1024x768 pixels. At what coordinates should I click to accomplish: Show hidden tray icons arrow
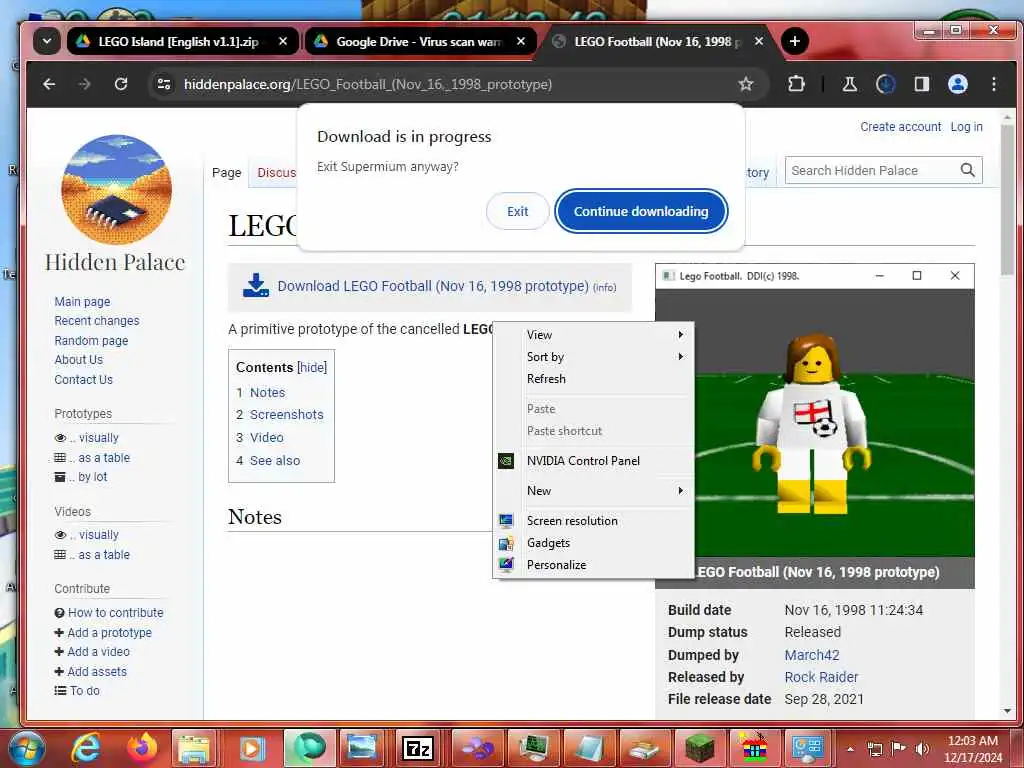point(850,749)
